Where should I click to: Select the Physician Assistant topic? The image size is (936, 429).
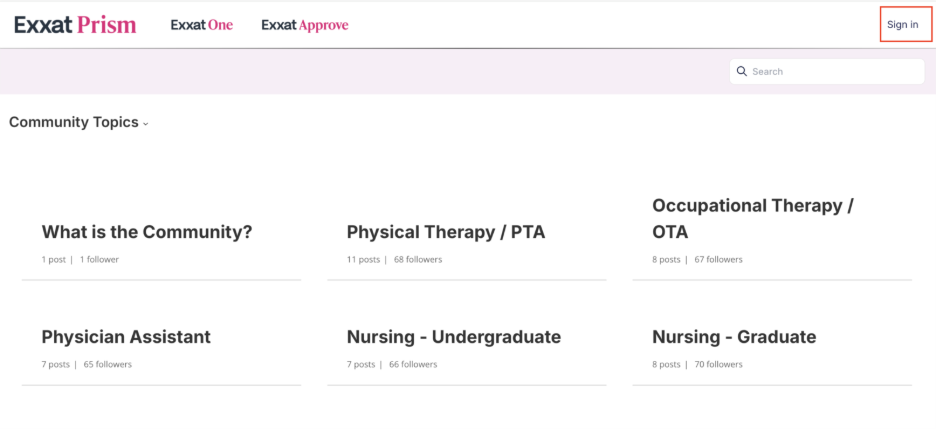[x=126, y=337]
